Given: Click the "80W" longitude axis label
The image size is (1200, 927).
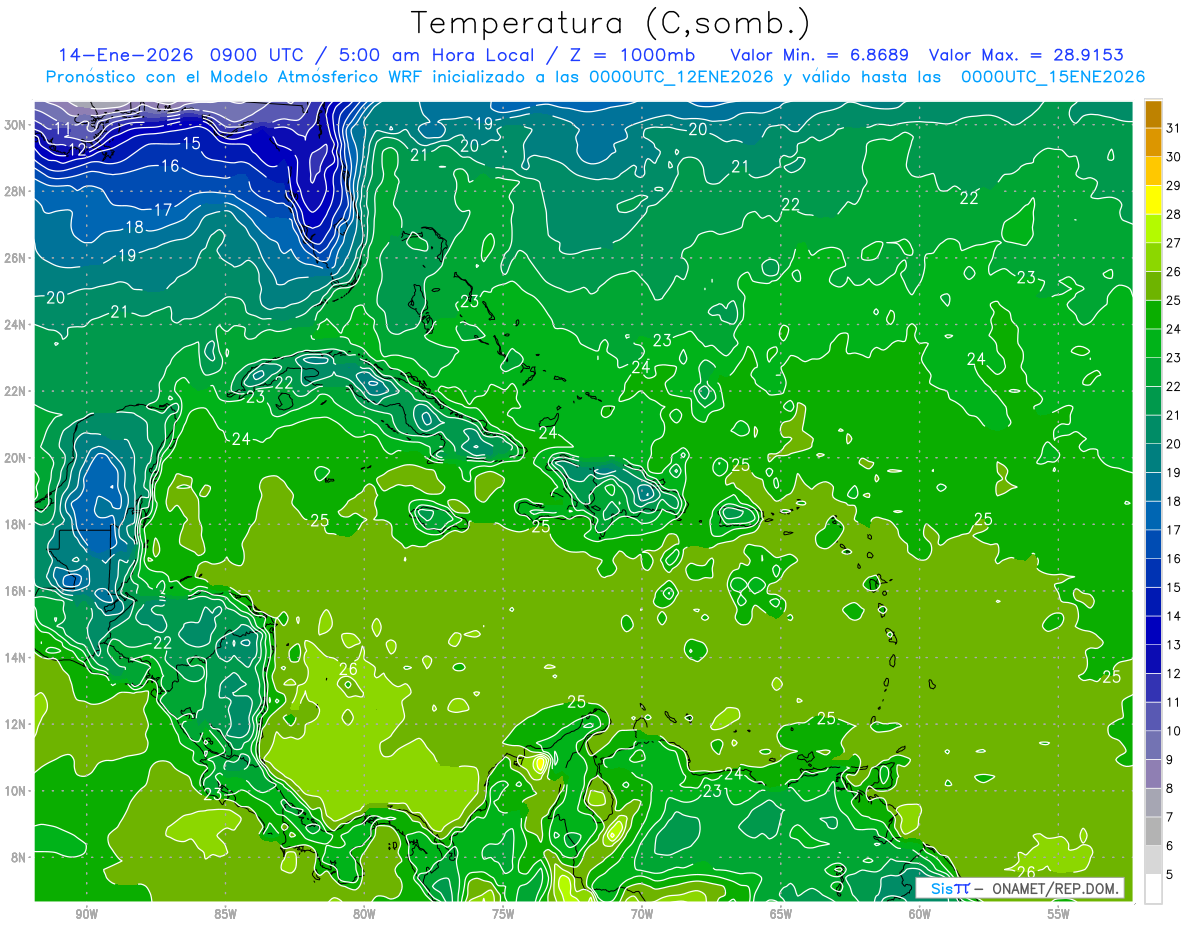Looking at the screenshot, I should click(364, 914).
